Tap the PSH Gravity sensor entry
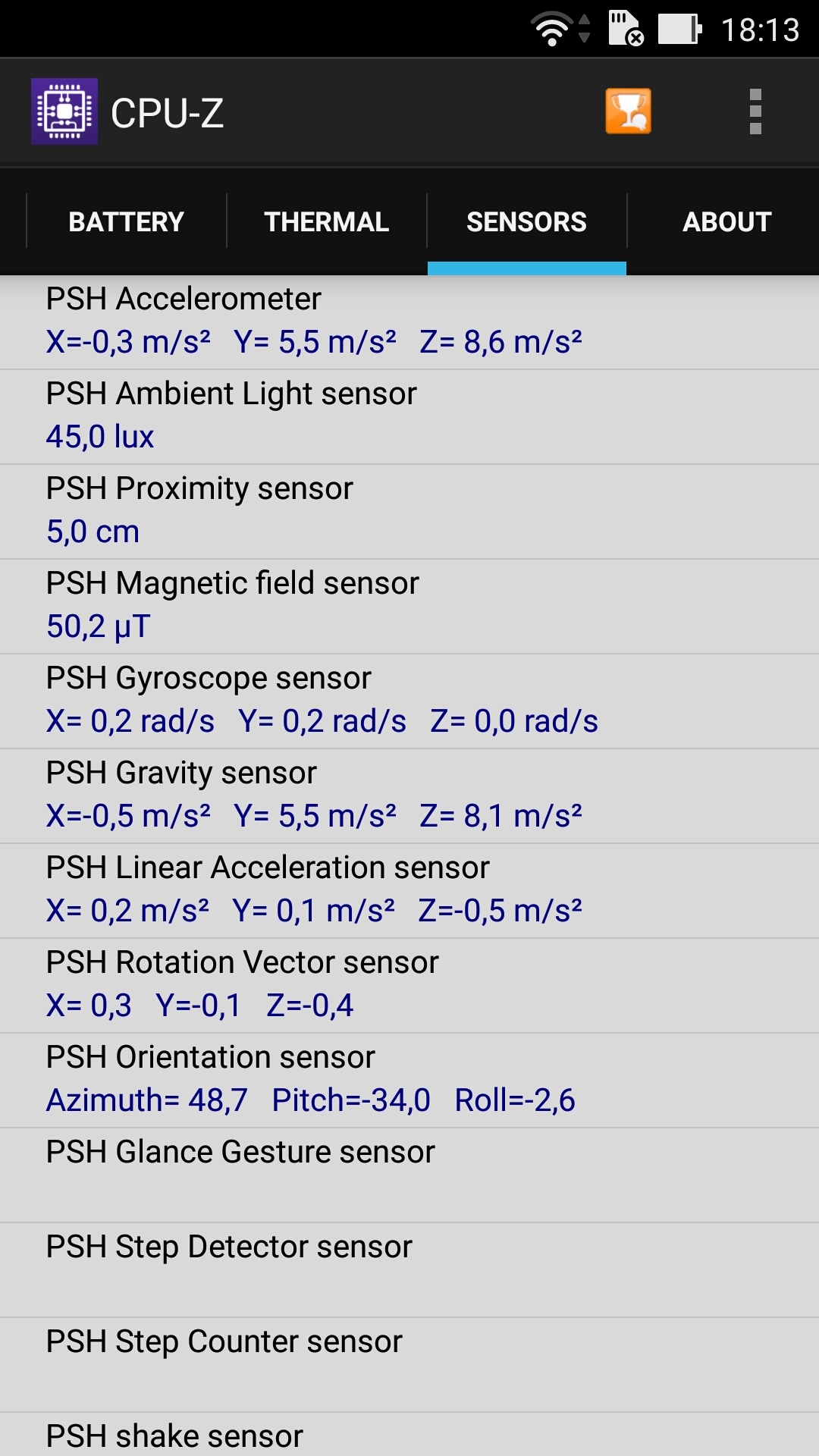The image size is (819, 1456). point(409,796)
